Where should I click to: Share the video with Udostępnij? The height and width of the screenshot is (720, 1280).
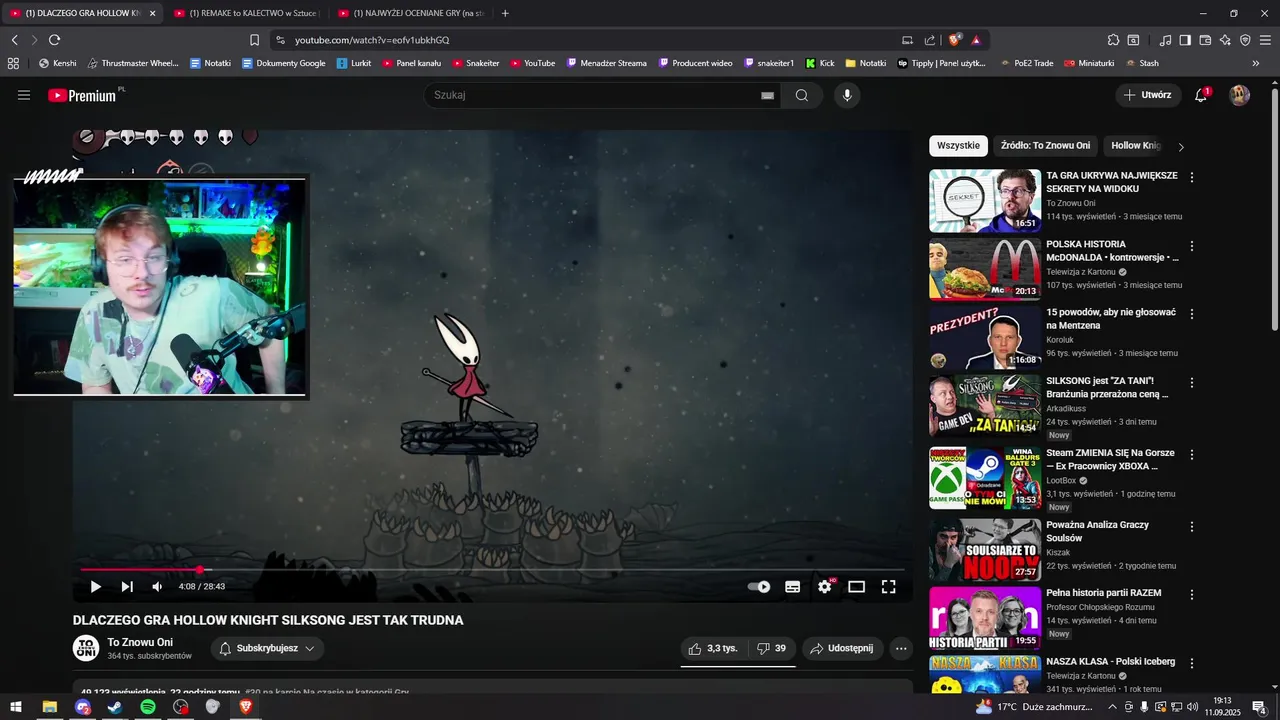(x=842, y=648)
